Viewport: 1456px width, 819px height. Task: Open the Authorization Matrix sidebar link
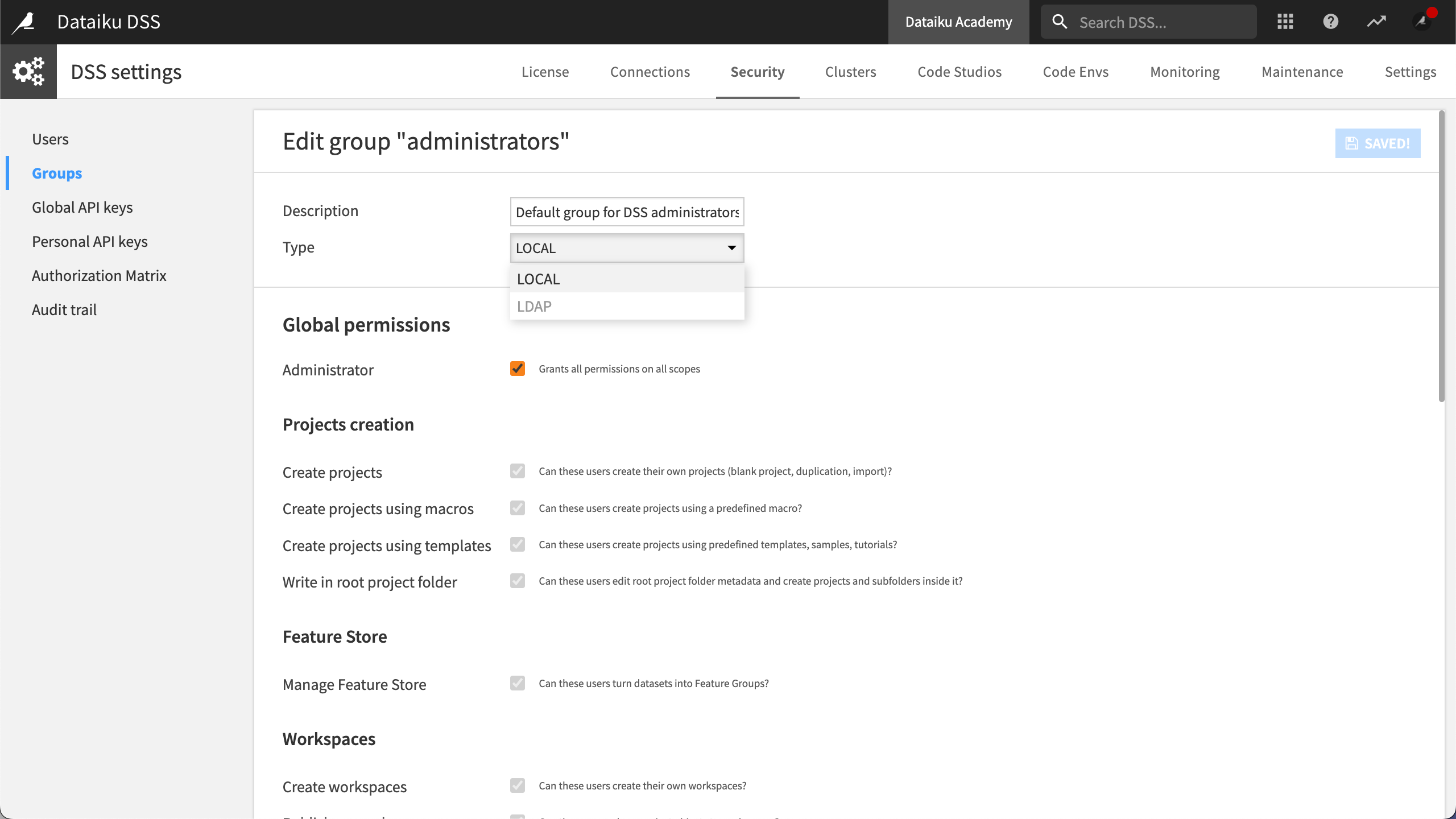(x=99, y=275)
